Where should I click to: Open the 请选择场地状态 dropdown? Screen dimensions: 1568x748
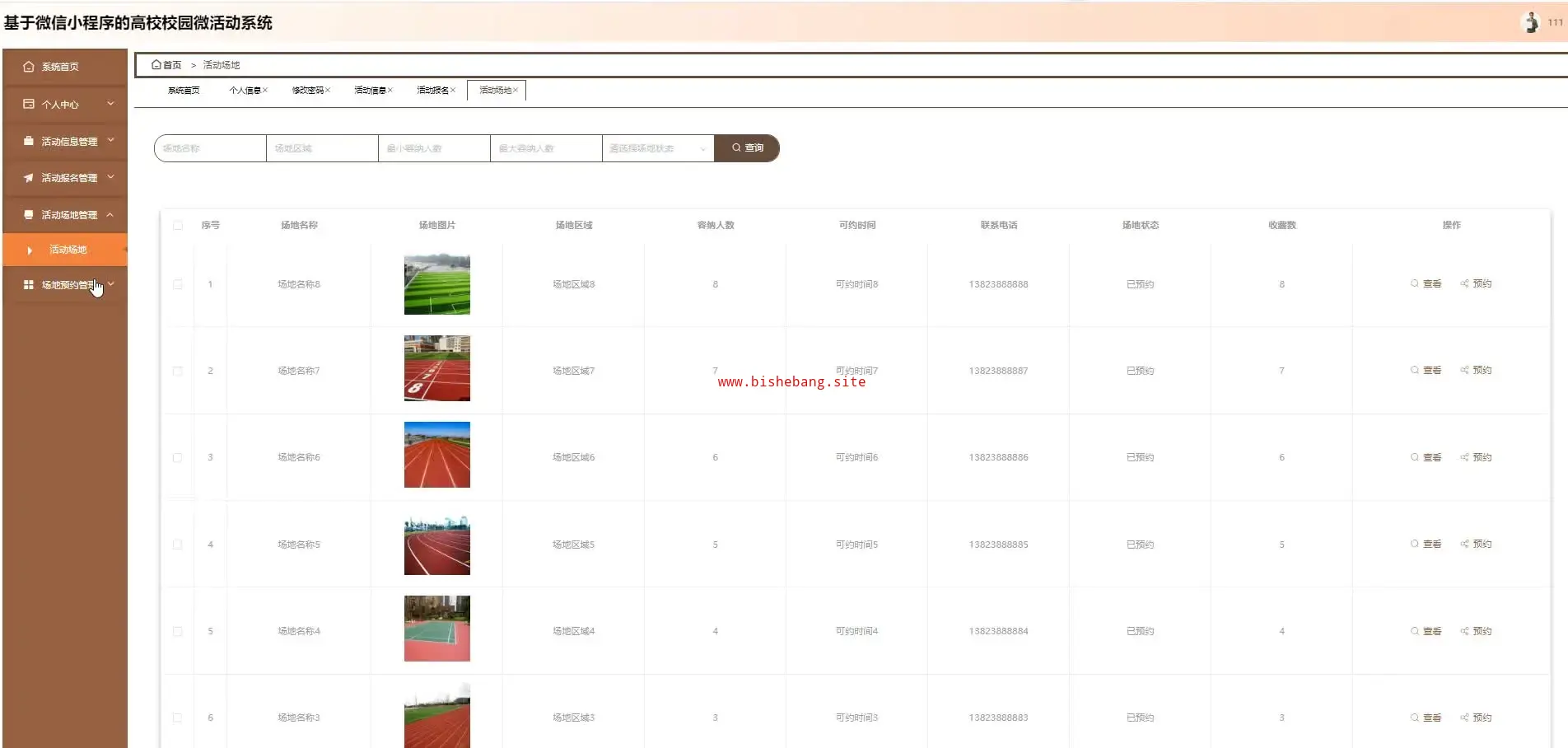[x=658, y=148]
